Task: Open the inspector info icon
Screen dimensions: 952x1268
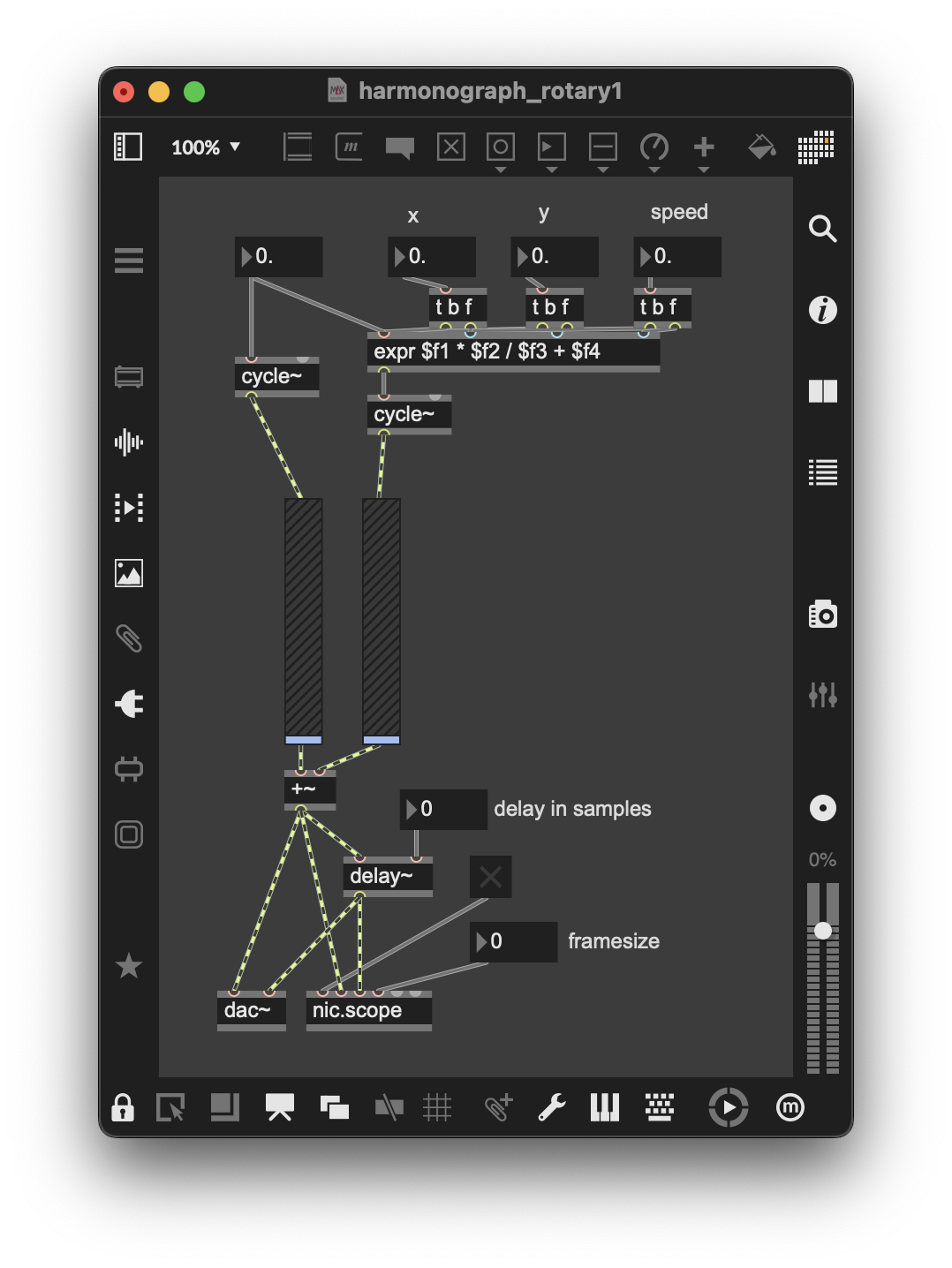Action: click(x=822, y=310)
